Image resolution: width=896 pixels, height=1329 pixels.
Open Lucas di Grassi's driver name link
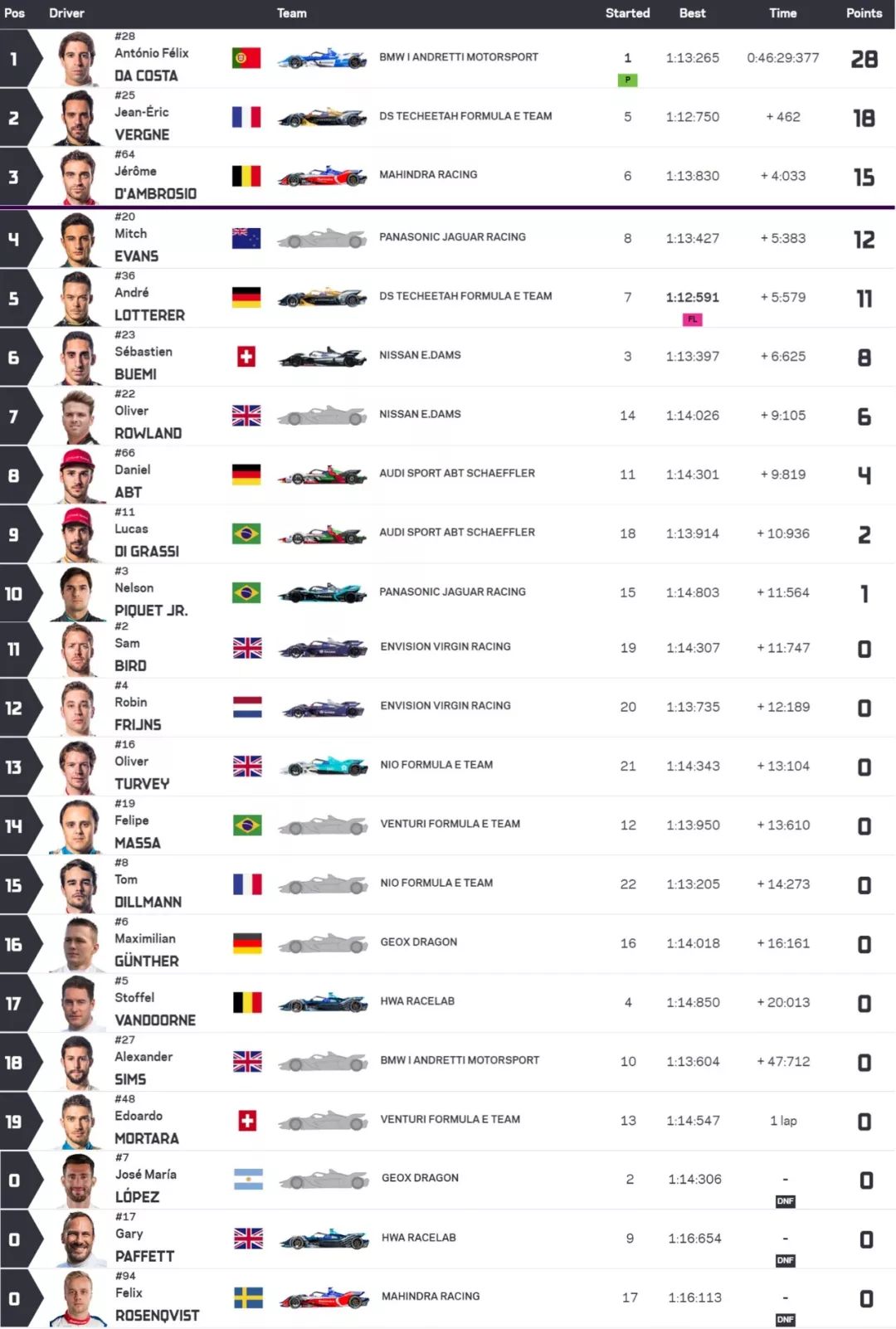click(147, 540)
